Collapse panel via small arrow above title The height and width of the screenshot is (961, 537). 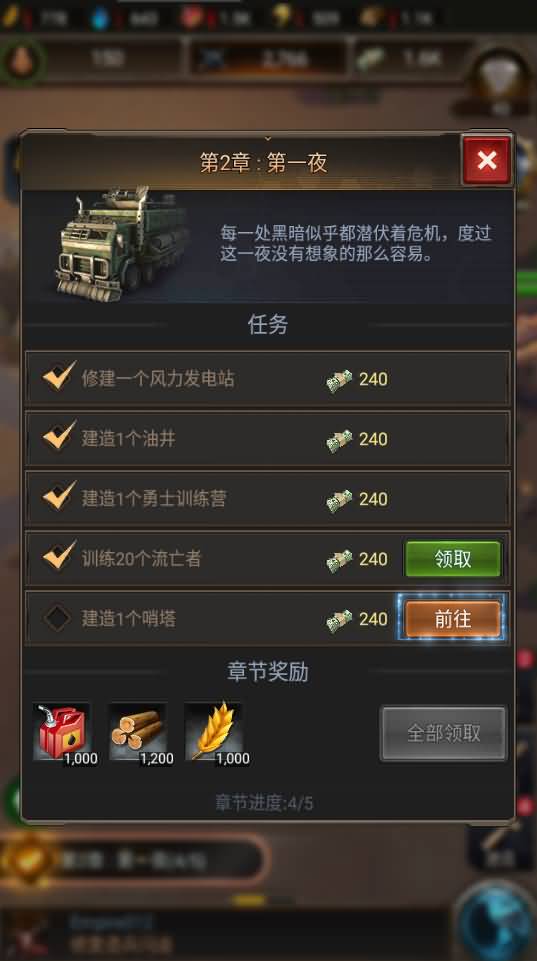268,139
